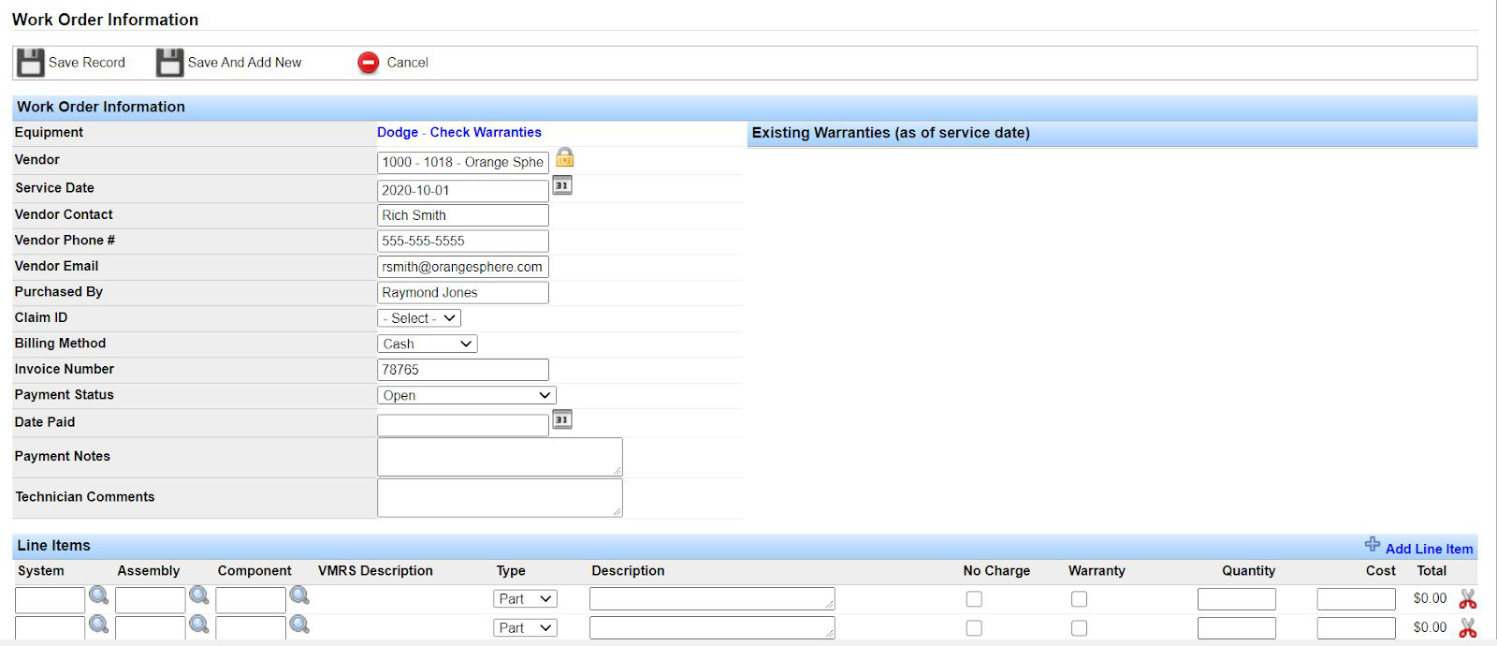Viewport: 1497px width, 646px height.
Task: Open the Billing Method dropdown
Action: point(427,344)
